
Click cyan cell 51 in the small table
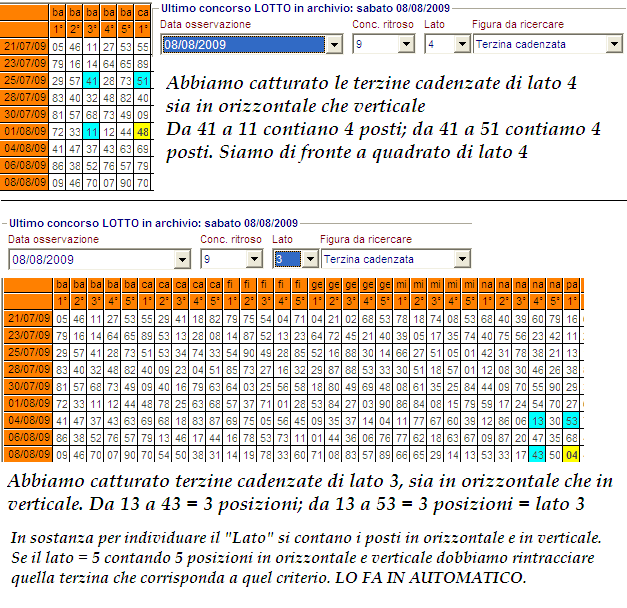(x=143, y=81)
